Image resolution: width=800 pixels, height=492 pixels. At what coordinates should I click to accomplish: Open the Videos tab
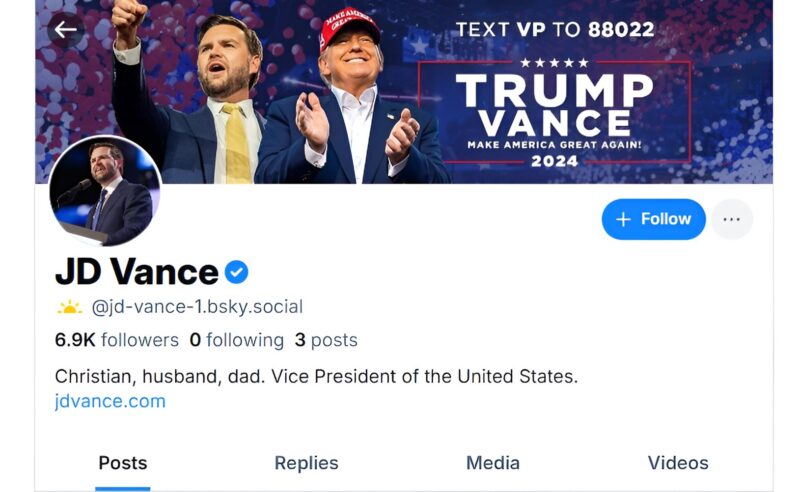coord(678,463)
